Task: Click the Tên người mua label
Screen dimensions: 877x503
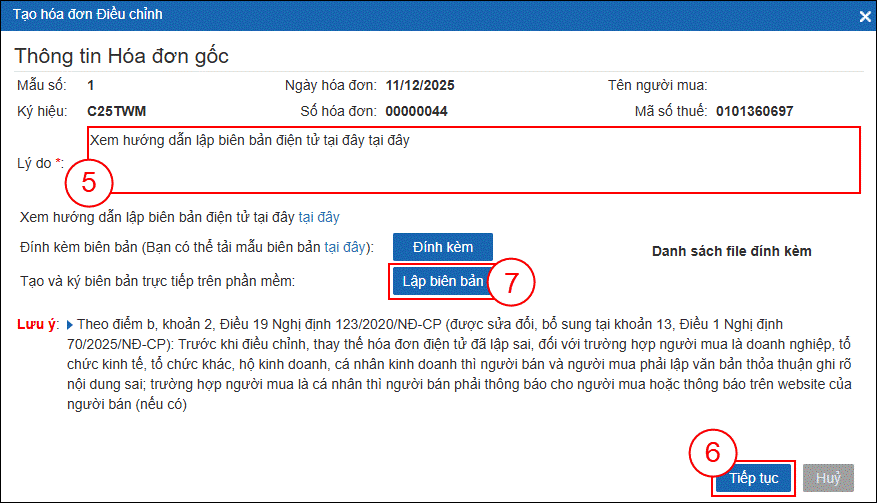Action: click(x=657, y=85)
